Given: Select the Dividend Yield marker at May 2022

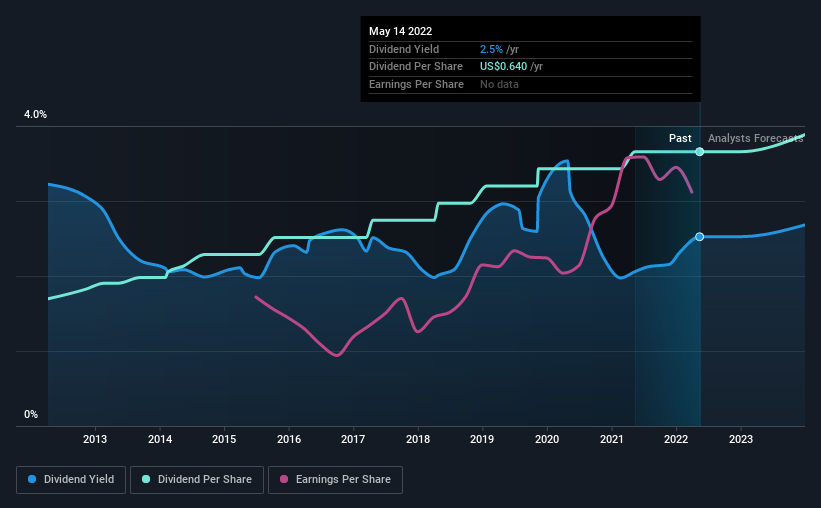Looking at the screenshot, I should [700, 237].
